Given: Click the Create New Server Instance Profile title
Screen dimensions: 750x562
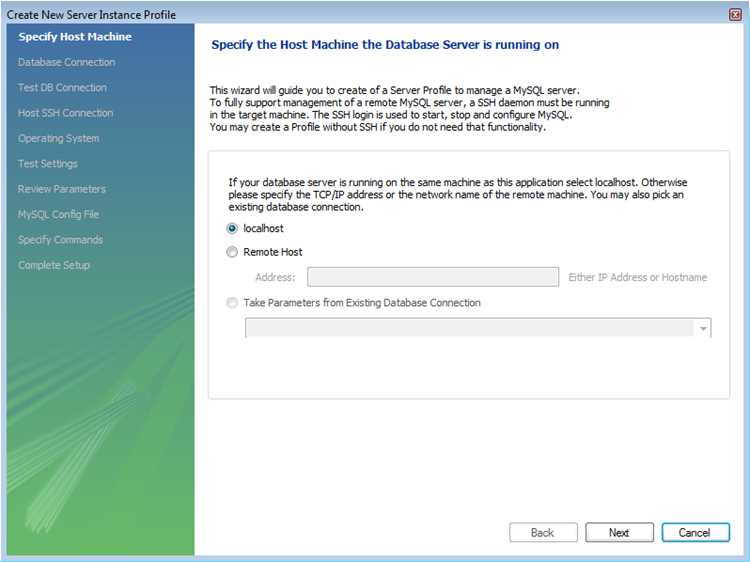Looking at the screenshot, I should point(91,15).
